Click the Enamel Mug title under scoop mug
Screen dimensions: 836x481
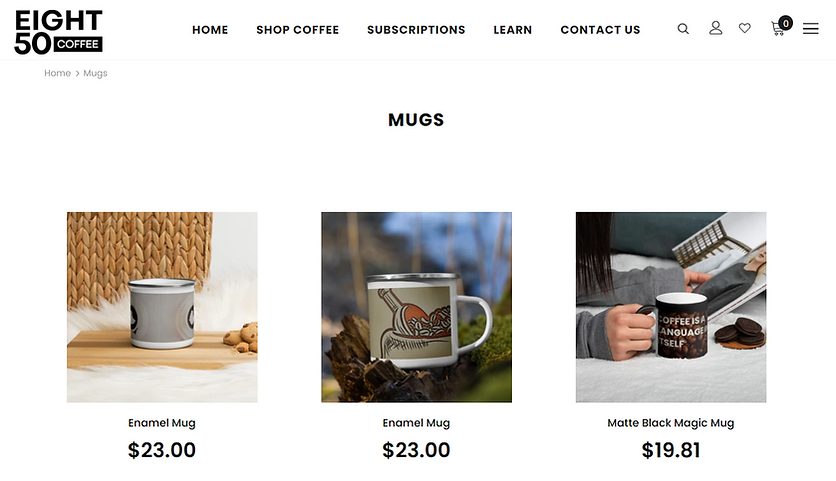(x=416, y=423)
